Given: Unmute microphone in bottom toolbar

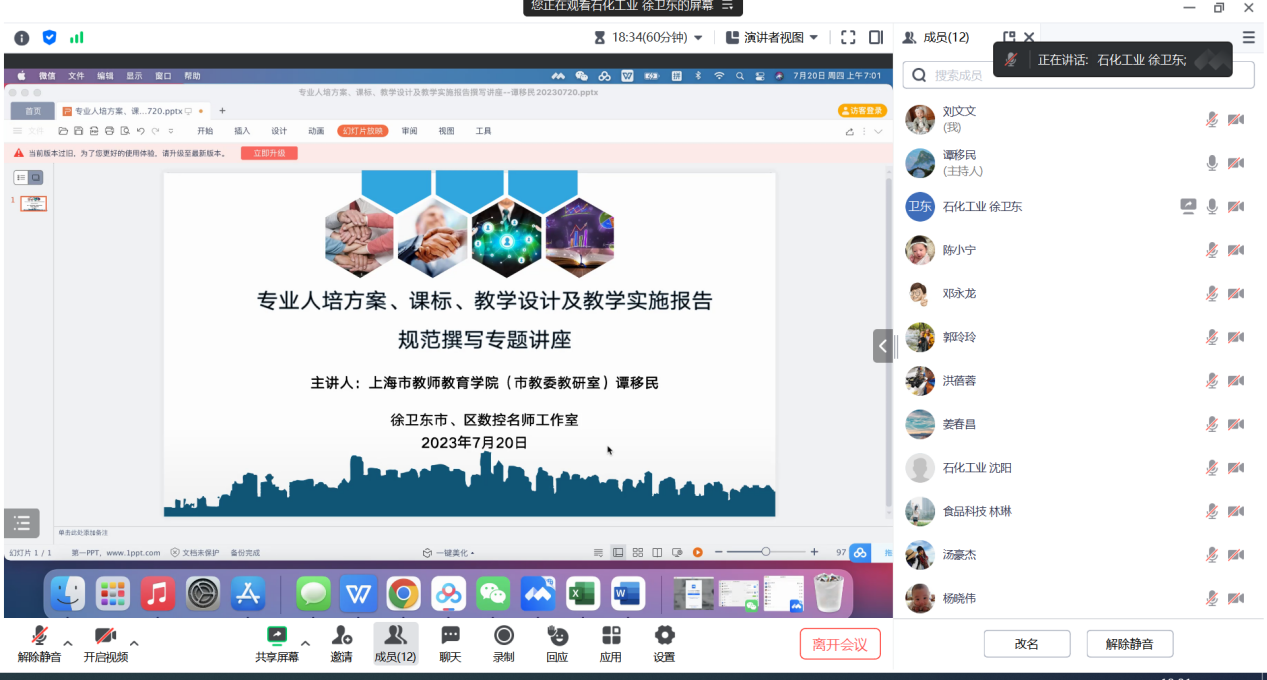Looking at the screenshot, I should click(39, 643).
